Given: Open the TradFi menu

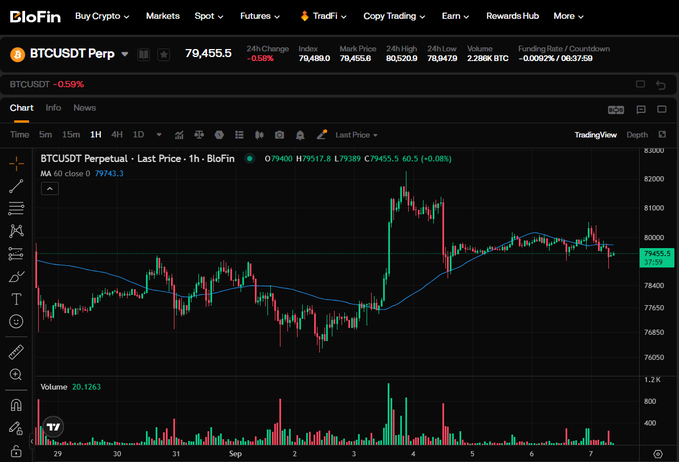Looking at the screenshot, I should click(323, 16).
